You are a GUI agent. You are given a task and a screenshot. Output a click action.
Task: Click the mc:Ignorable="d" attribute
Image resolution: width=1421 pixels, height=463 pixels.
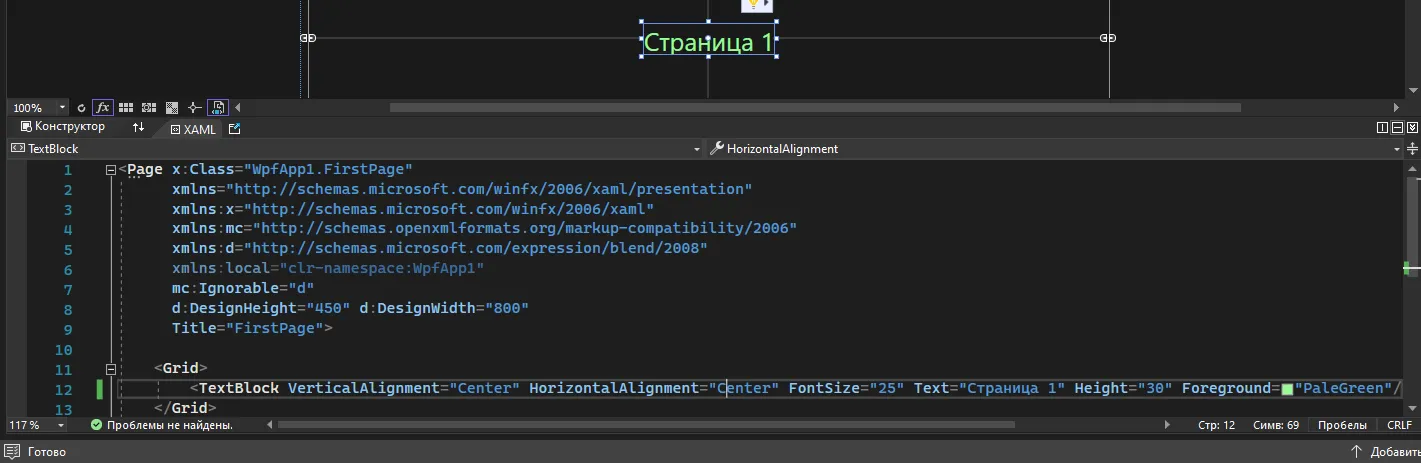tap(243, 289)
